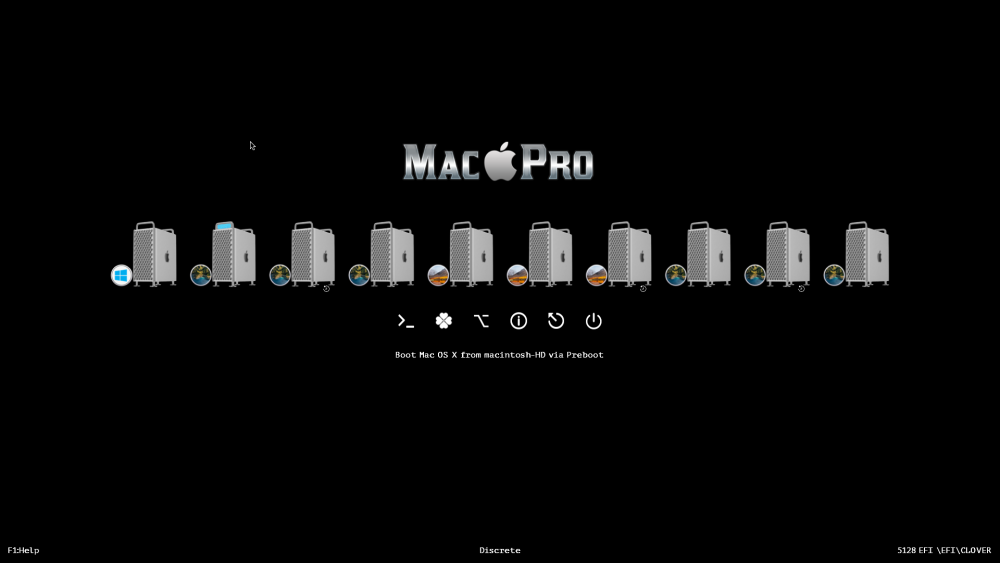The height and width of the screenshot is (563, 1000).
Task: Show the About Clover info icon
Action: (x=518, y=321)
